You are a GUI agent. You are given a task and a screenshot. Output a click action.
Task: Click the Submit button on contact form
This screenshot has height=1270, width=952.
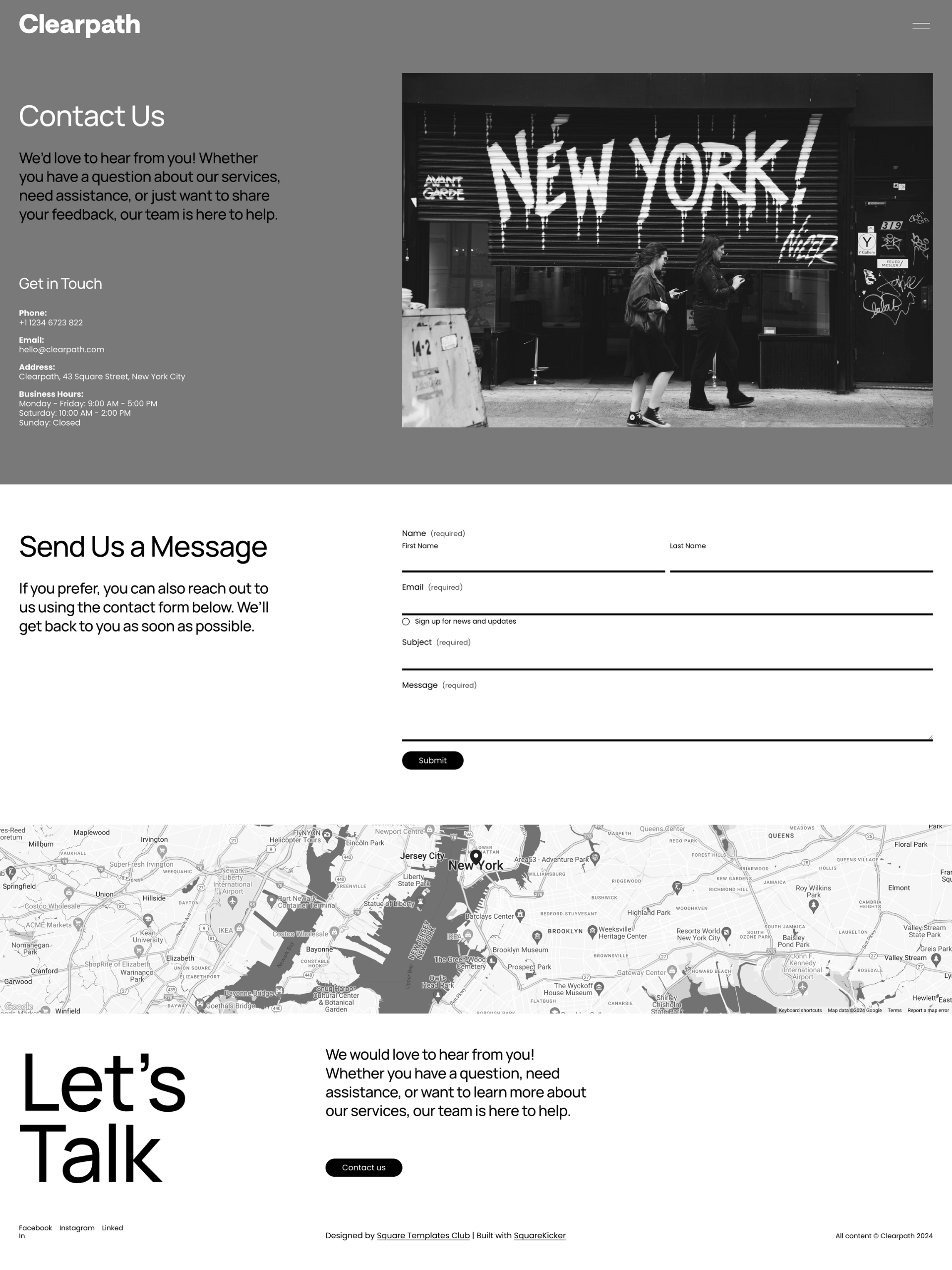(x=432, y=760)
